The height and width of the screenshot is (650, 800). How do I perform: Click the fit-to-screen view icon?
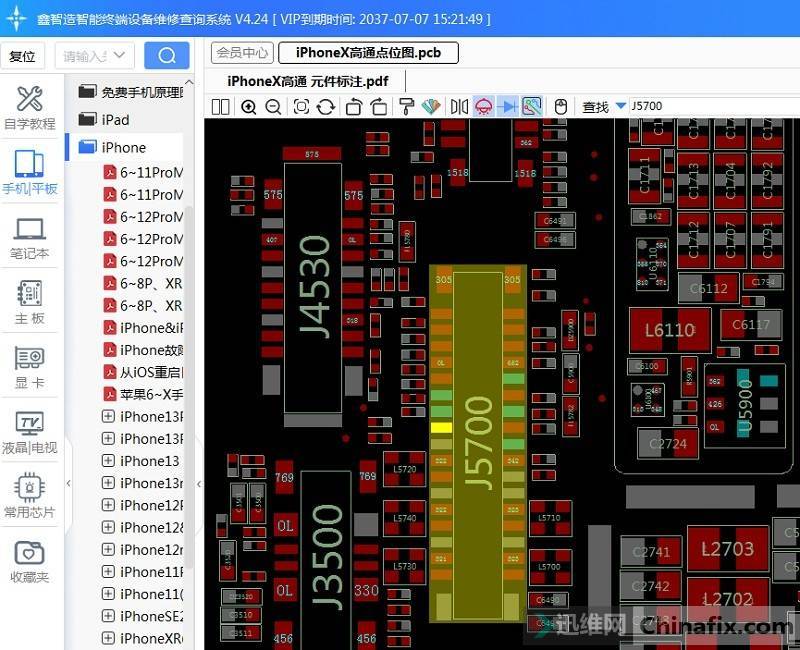click(301, 107)
